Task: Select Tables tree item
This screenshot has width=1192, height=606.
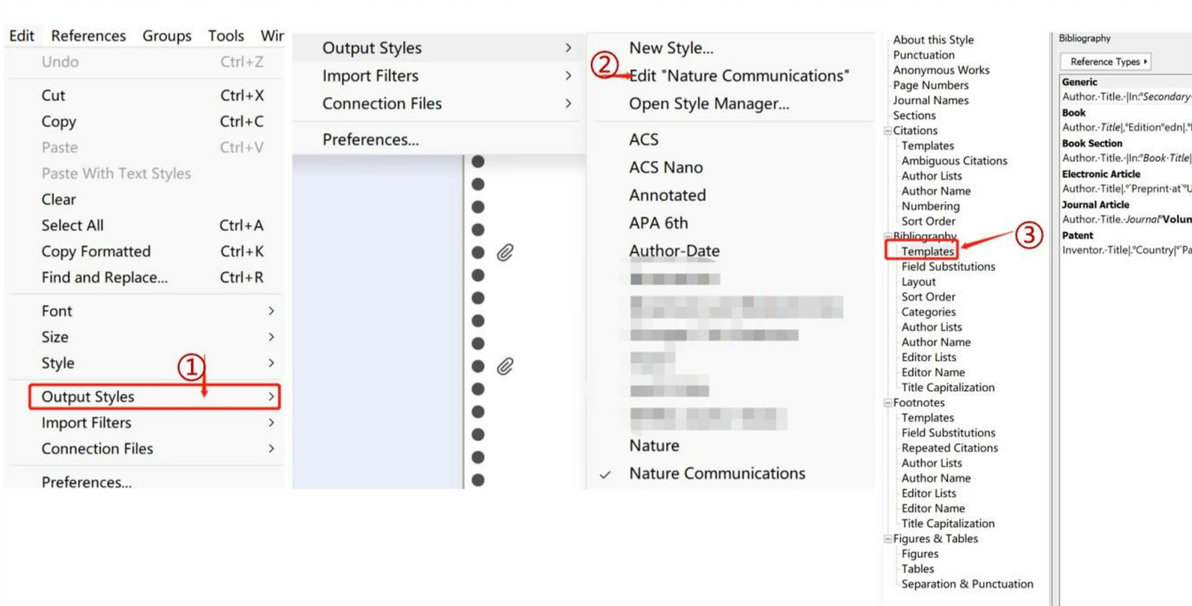Action: coord(918,569)
